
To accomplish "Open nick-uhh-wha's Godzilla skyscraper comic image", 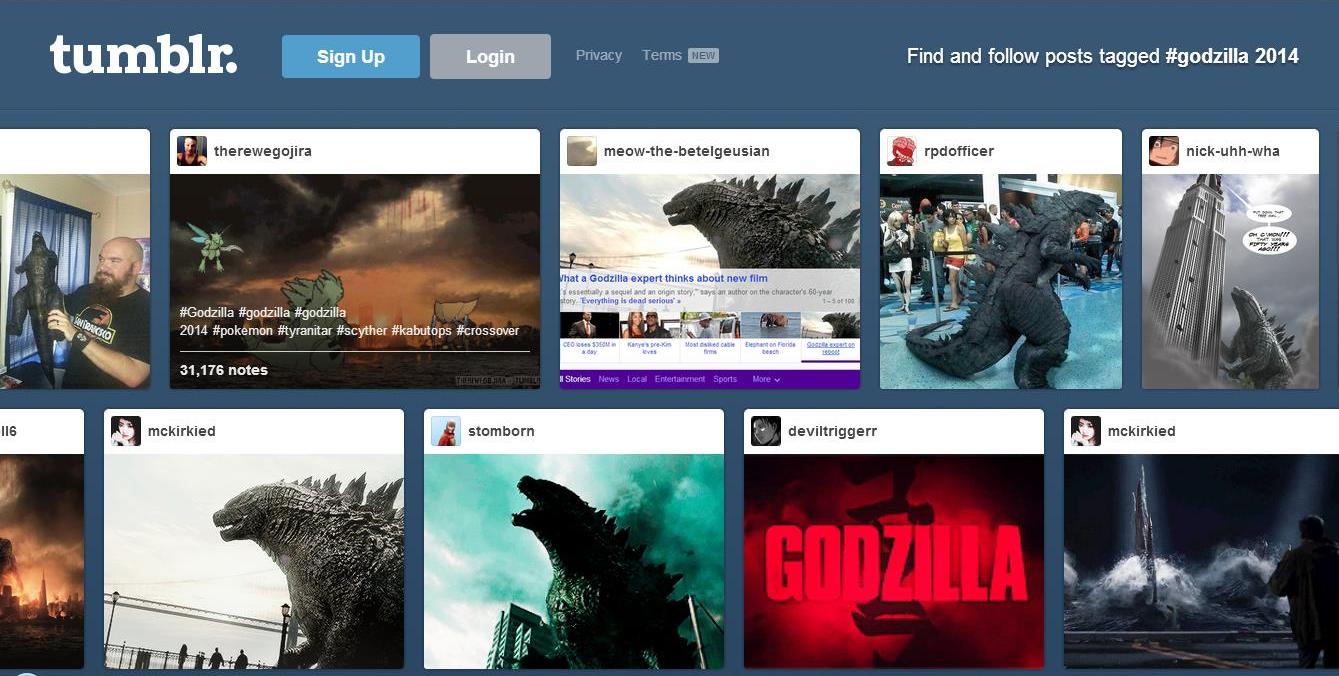I will tap(1230, 281).
